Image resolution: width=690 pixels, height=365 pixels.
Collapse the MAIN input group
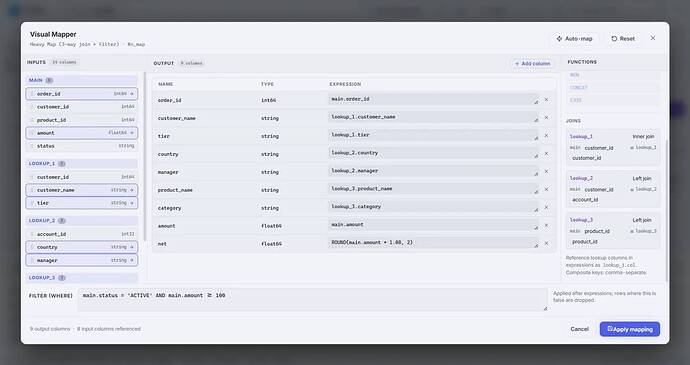point(82,81)
